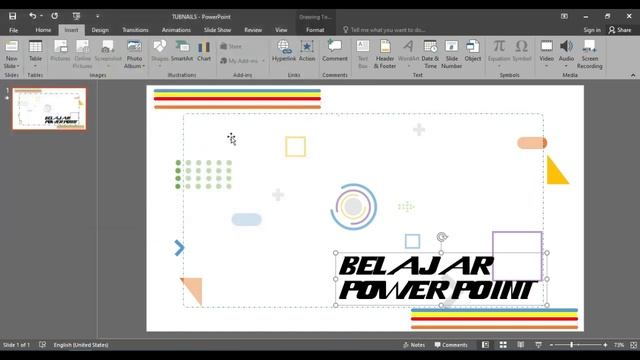Switch to the Design tab

[x=100, y=30]
